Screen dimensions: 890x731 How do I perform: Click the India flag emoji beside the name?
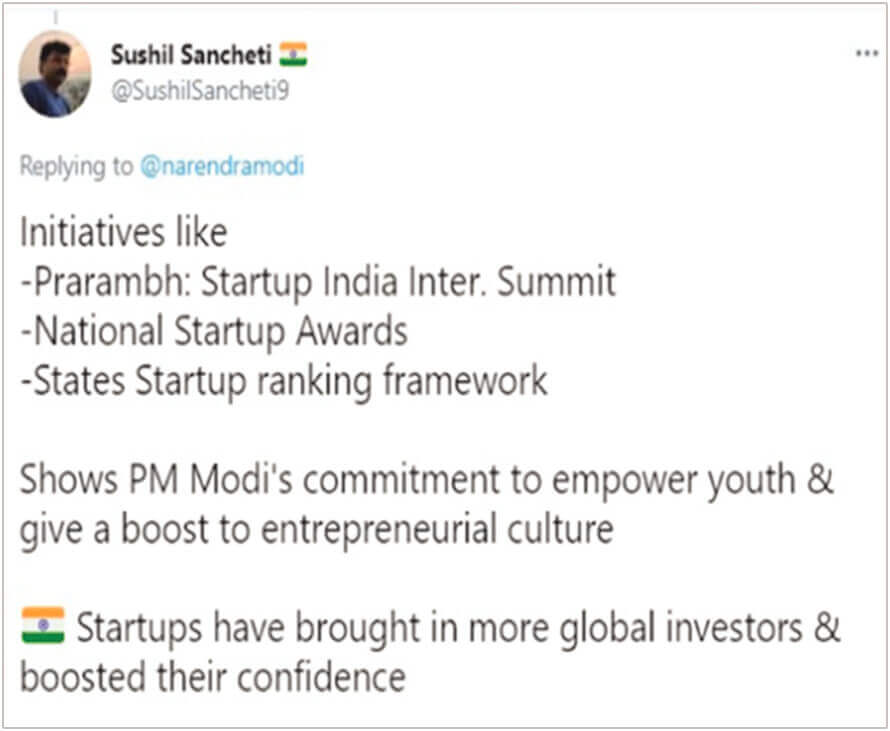(293, 54)
